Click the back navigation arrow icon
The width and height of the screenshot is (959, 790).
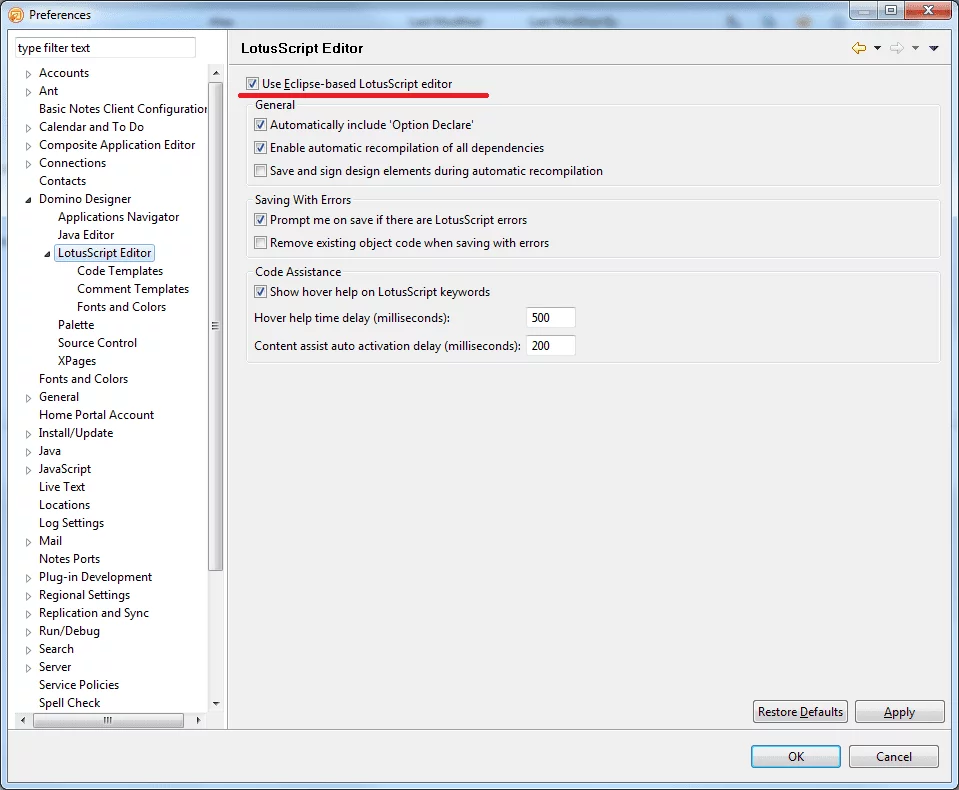[x=858, y=48]
